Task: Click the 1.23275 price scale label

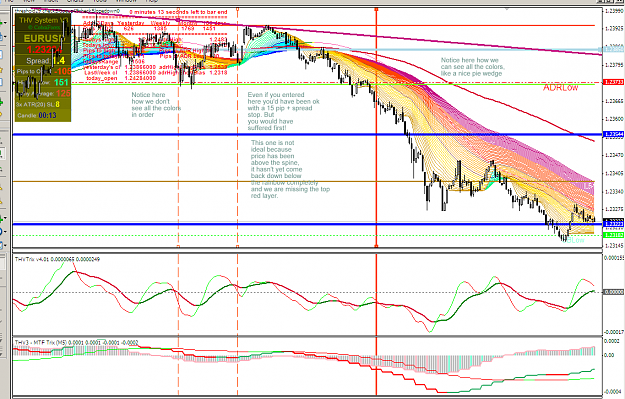Action: (x=614, y=209)
